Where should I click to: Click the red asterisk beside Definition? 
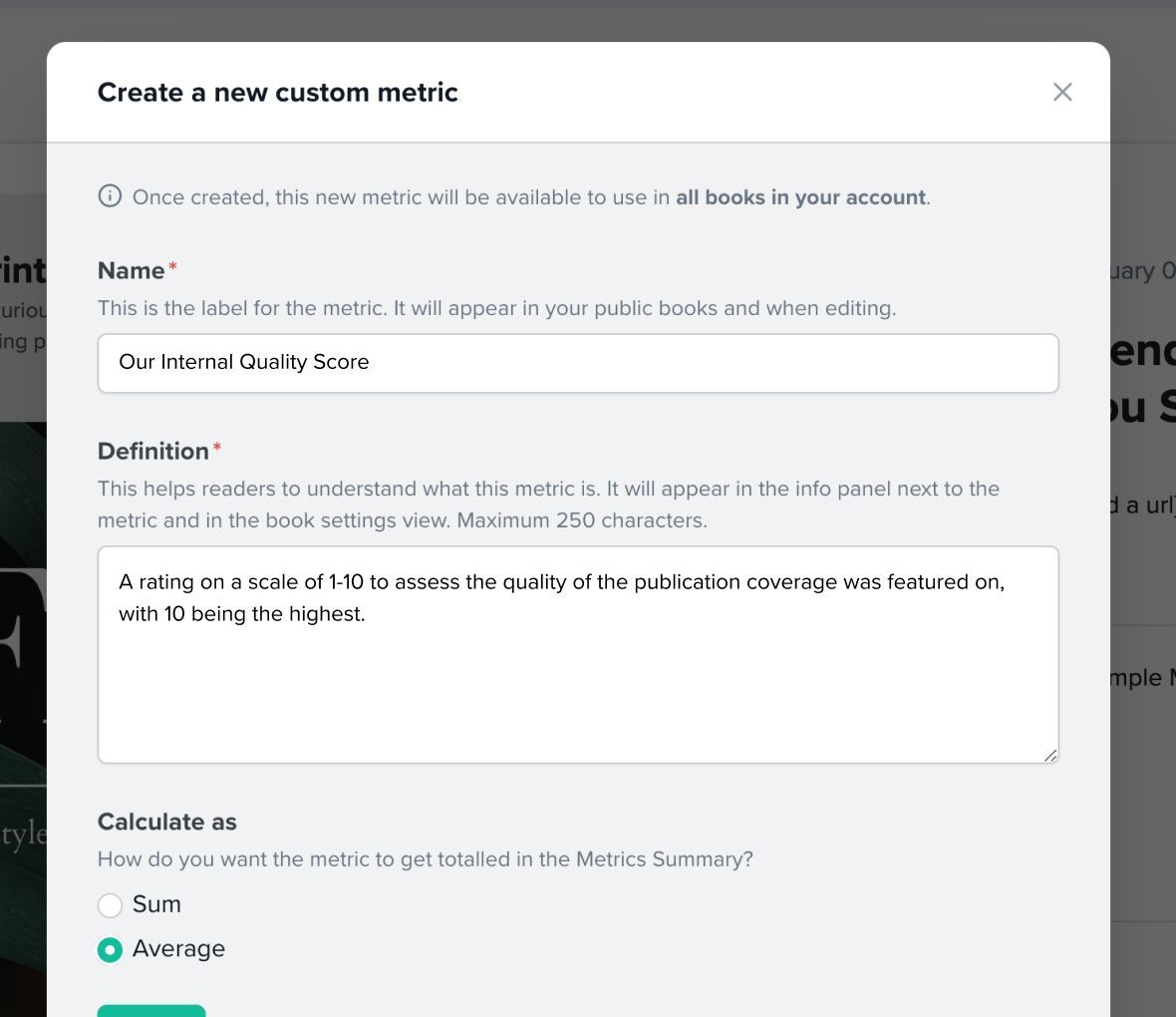pos(216,447)
